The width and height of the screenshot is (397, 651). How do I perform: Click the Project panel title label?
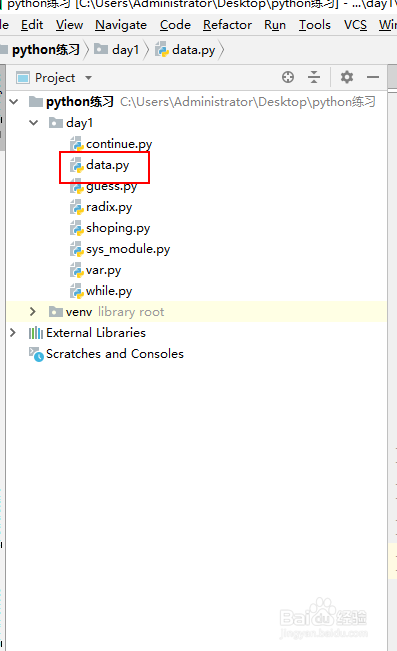(55, 78)
